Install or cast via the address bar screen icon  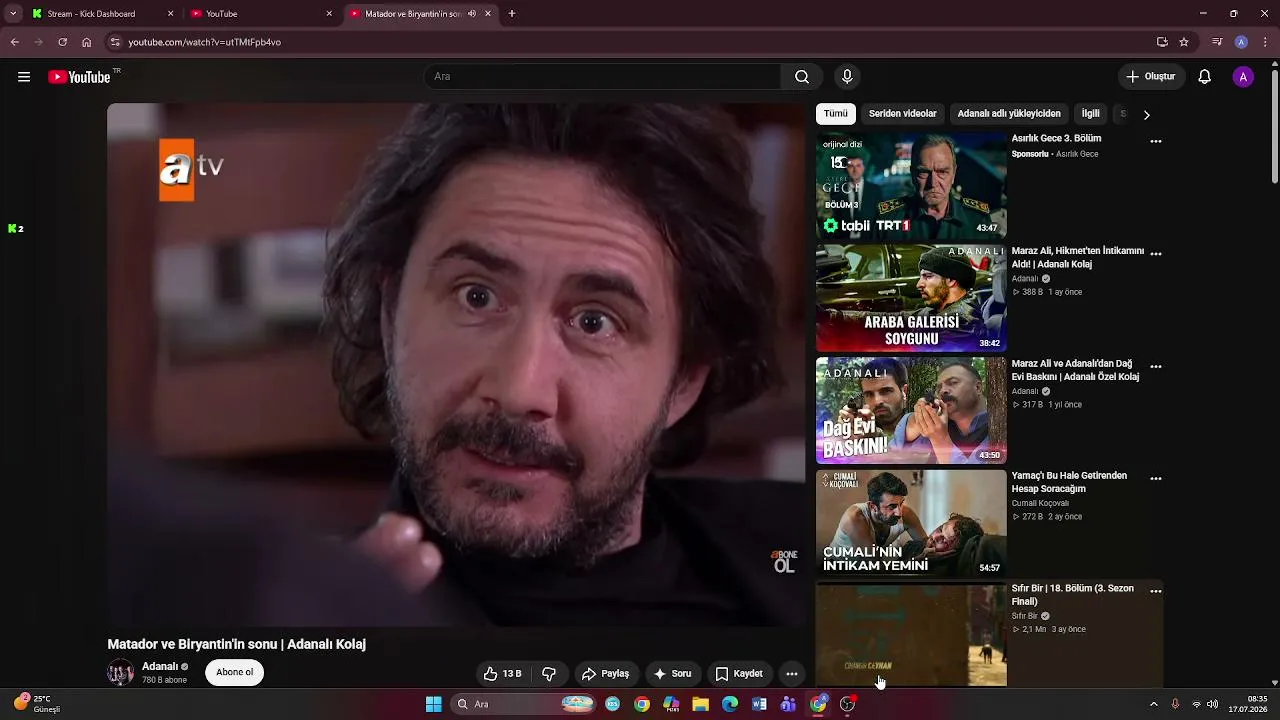pyautogui.click(x=1162, y=42)
